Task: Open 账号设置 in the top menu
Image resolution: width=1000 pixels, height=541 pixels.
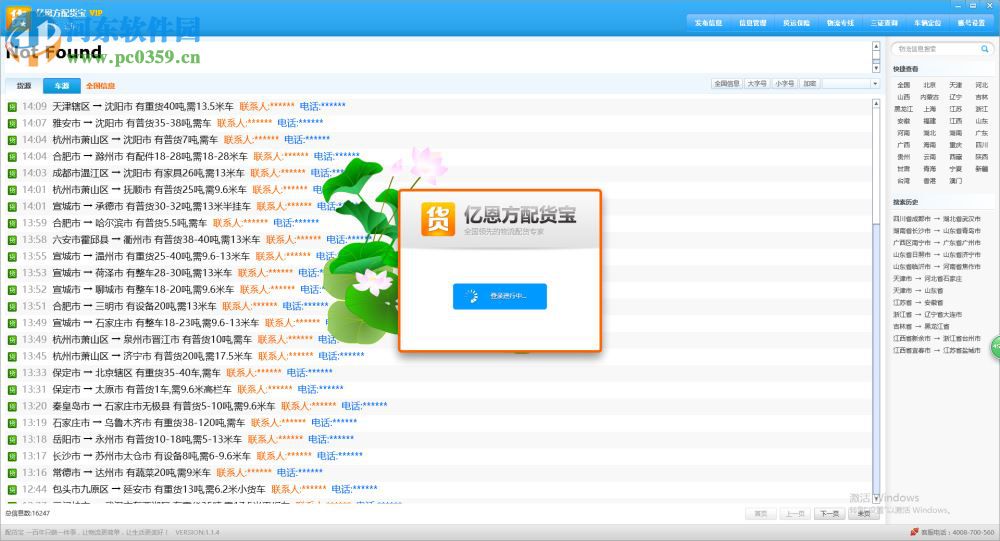Action: click(971, 23)
